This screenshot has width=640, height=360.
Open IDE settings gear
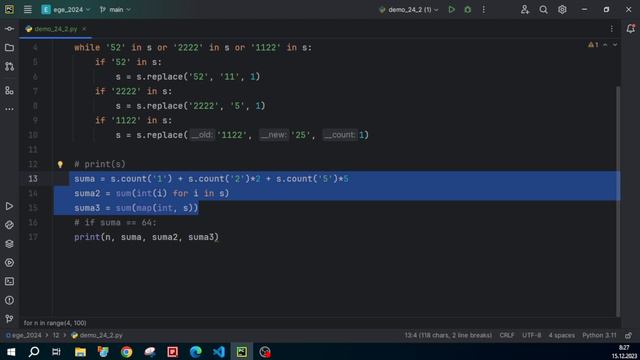click(x=562, y=9)
